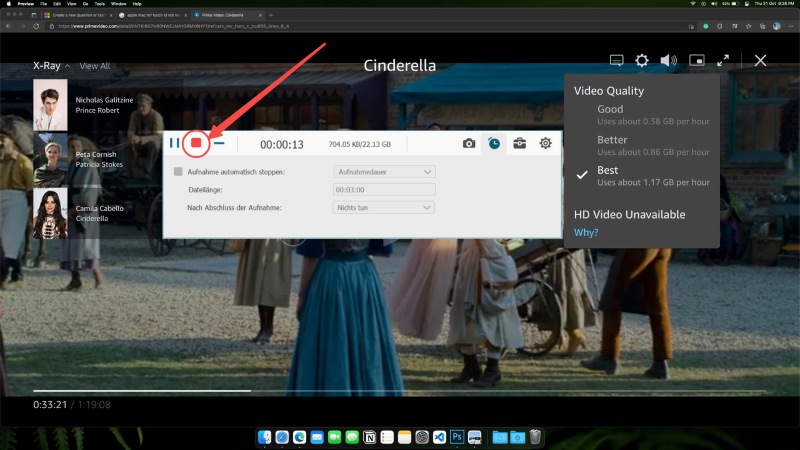Click 'View All' in X-Ray
The height and width of the screenshot is (450, 800).
[94, 66]
